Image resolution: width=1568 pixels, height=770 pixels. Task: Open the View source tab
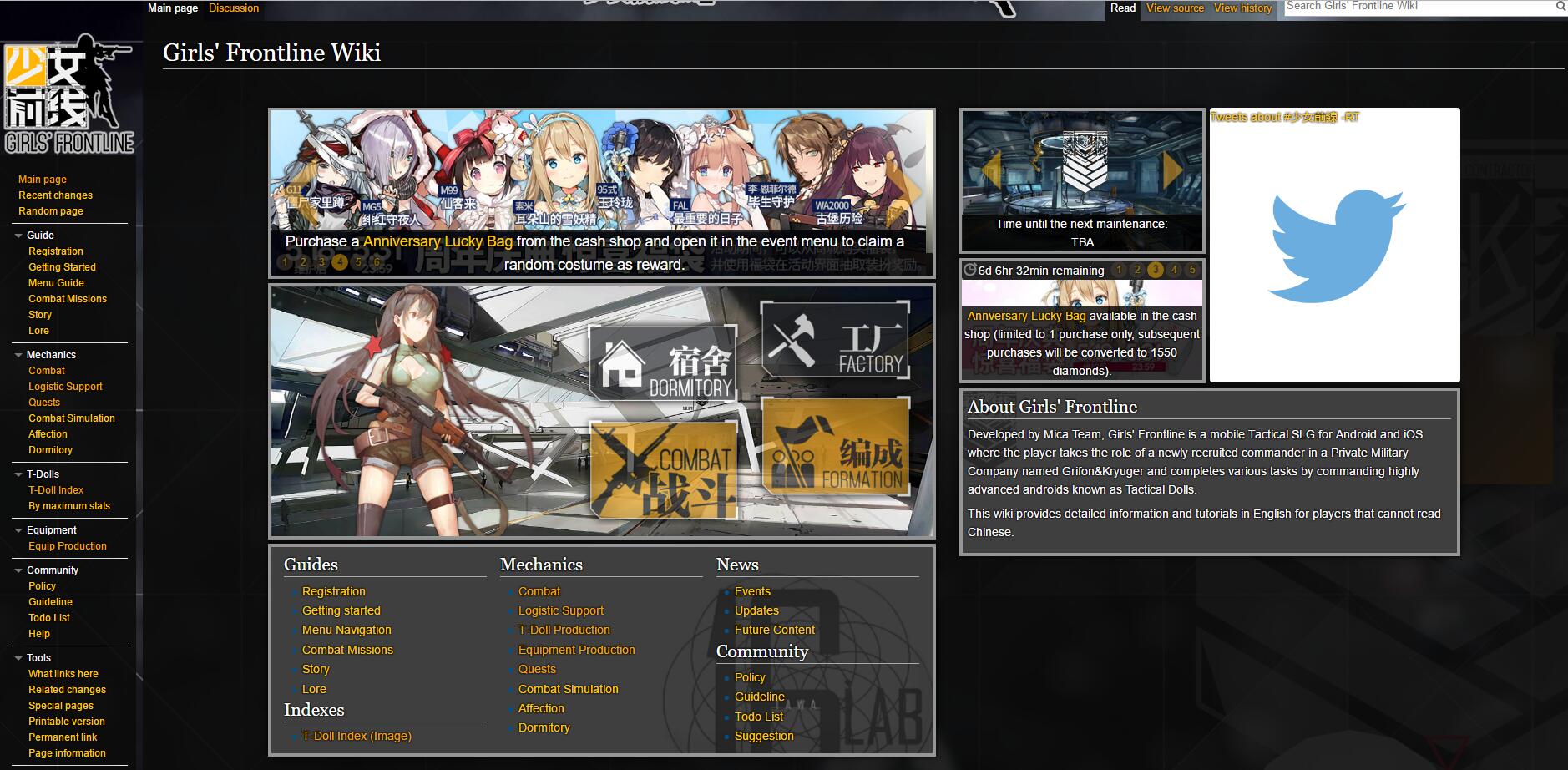[1175, 8]
